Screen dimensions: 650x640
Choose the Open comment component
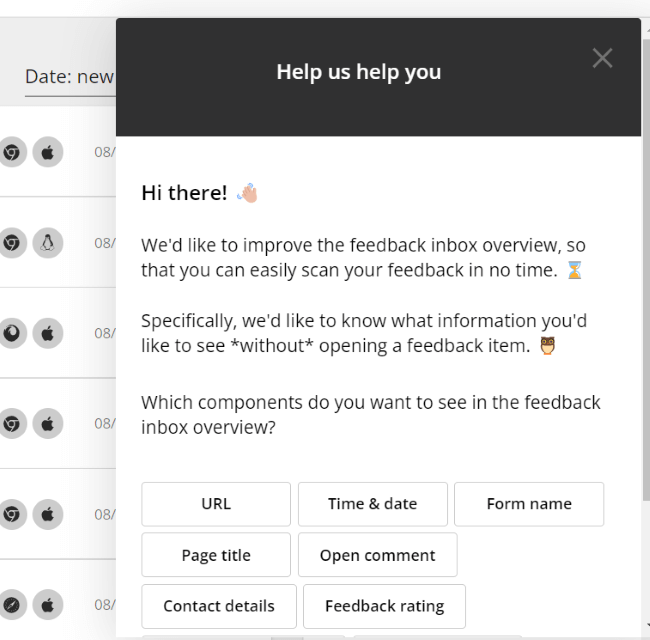click(377, 555)
